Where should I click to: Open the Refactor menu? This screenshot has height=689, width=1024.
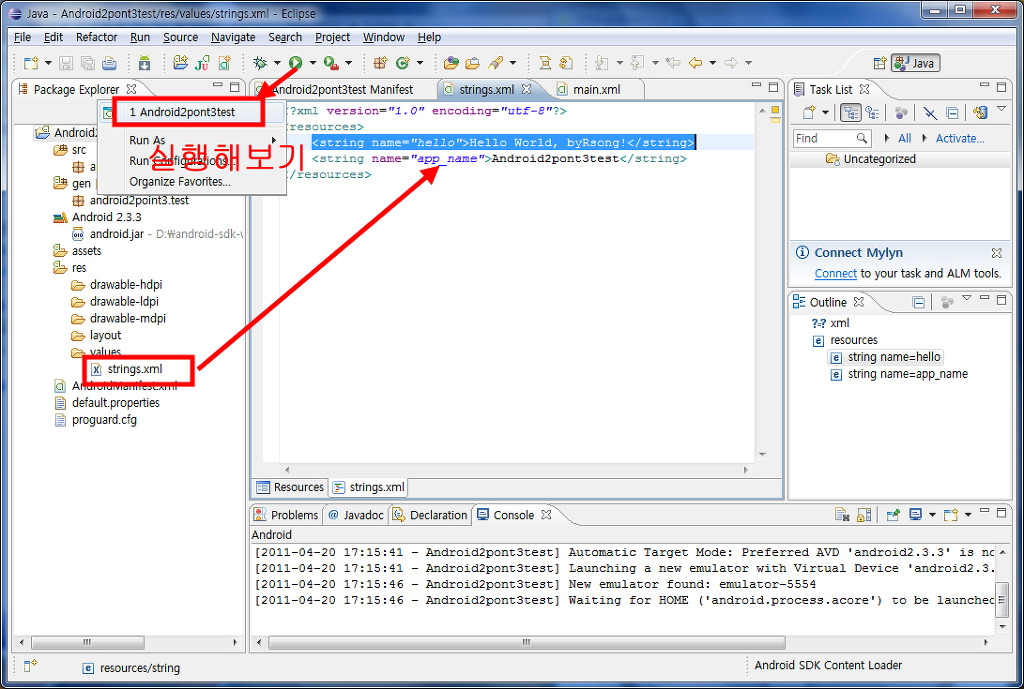click(x=96, y=37)
